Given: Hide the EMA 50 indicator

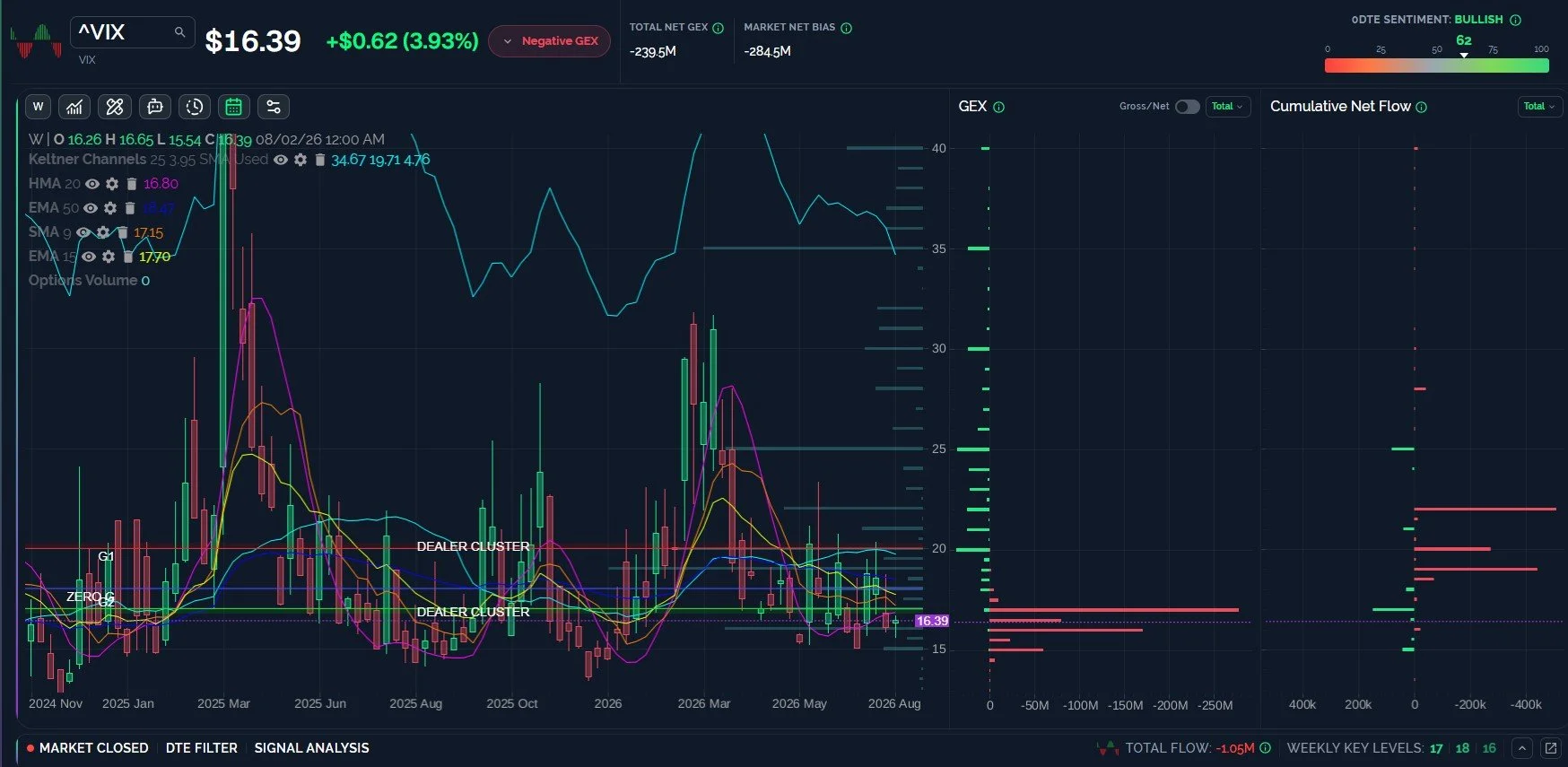Looking at the screenshot, I should (x=90, y=208).
